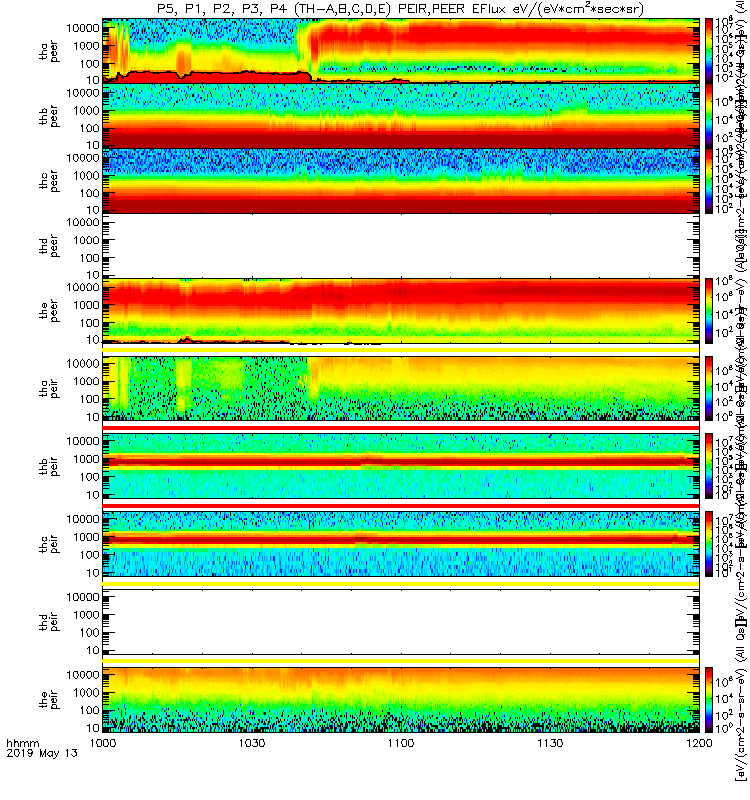Click the "1200" time axis label
Viewport: 750px width, 800px height.
coord(699,743)
